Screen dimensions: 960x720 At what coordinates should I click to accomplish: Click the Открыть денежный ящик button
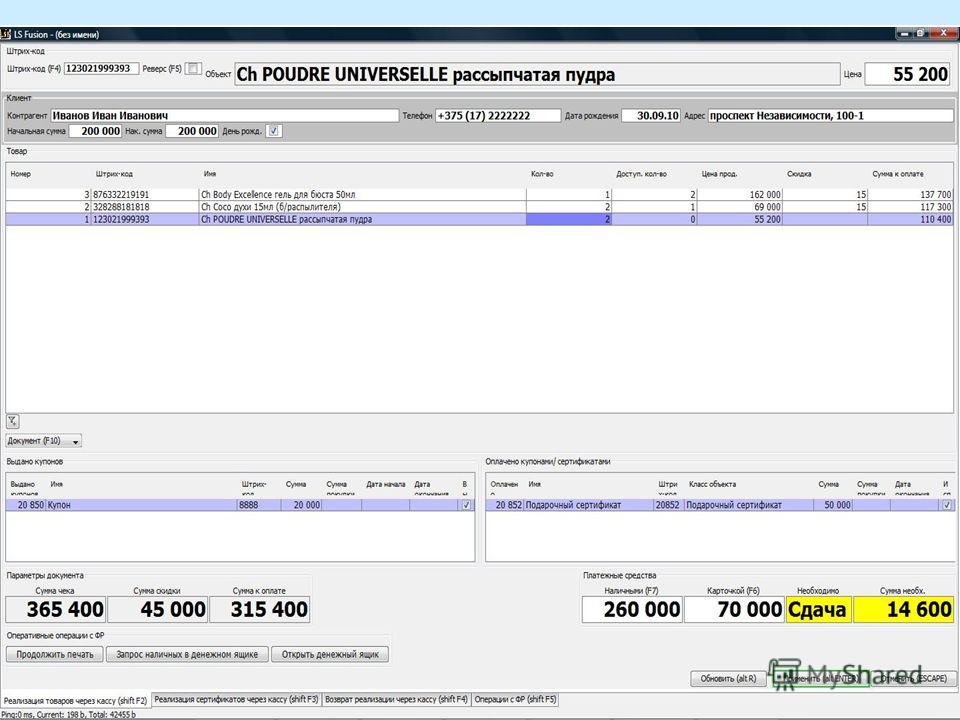click(330, 654)
